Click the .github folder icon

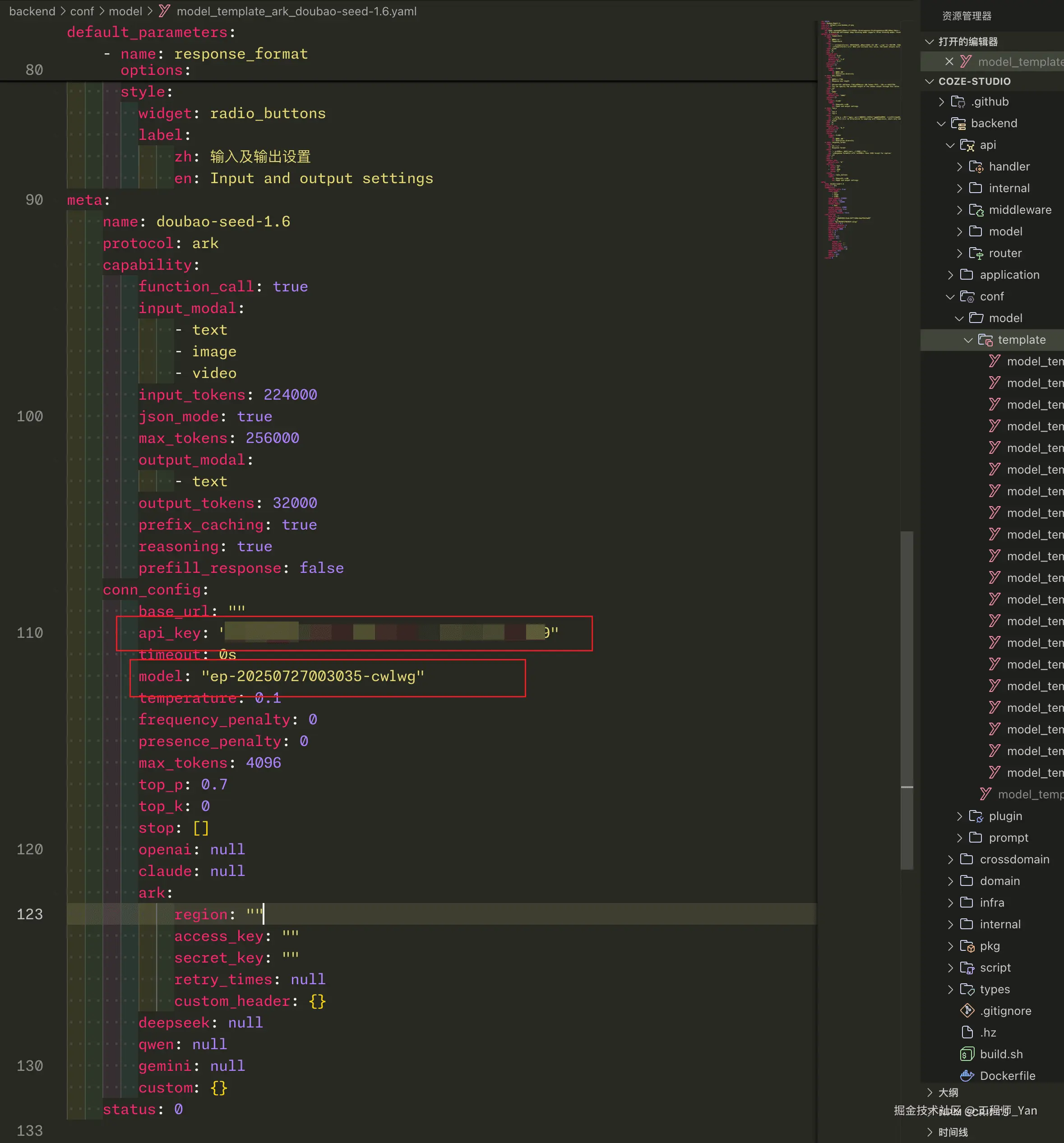[x=958, y=102]
